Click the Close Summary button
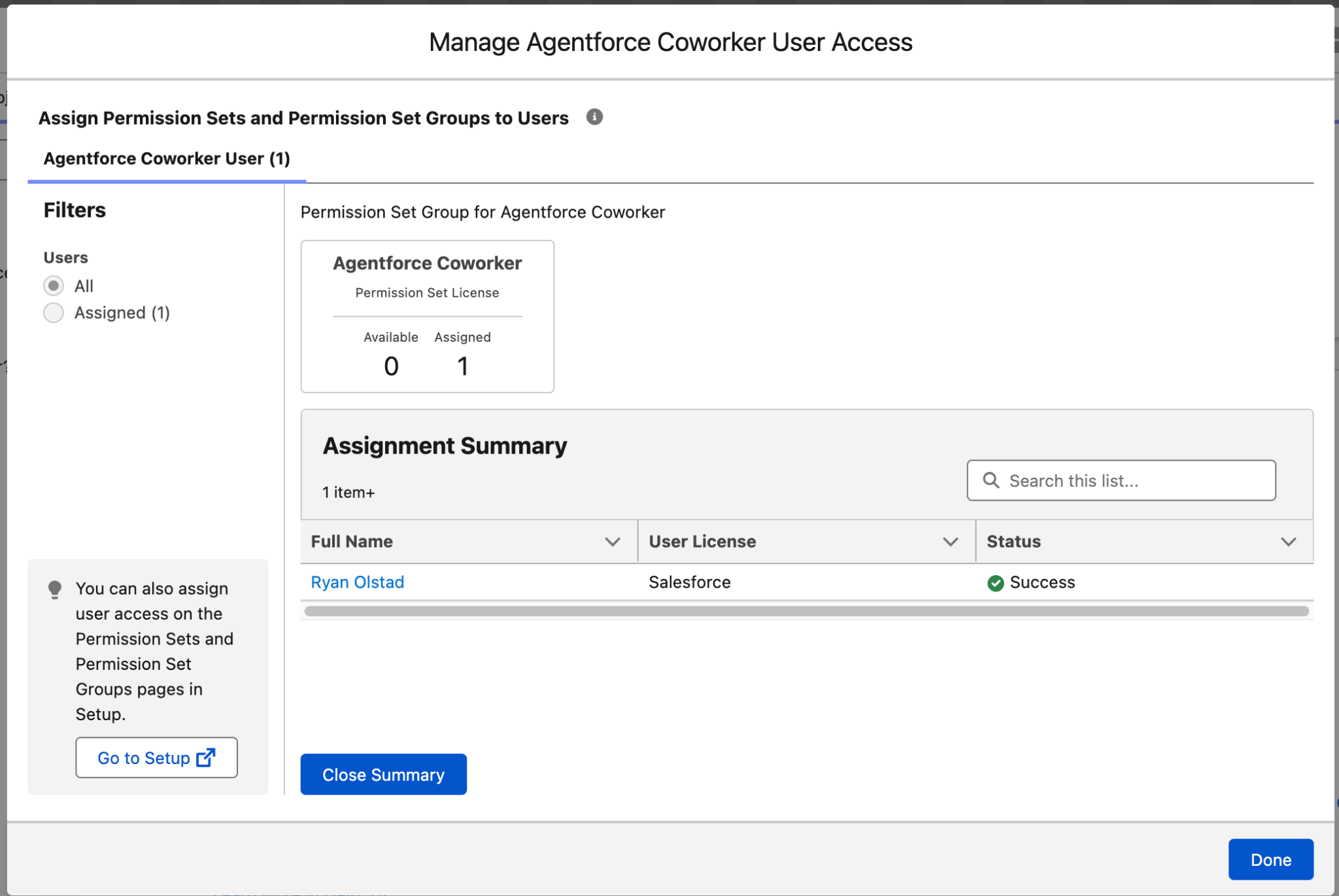The image size is (1339, 896). point(383,774)
